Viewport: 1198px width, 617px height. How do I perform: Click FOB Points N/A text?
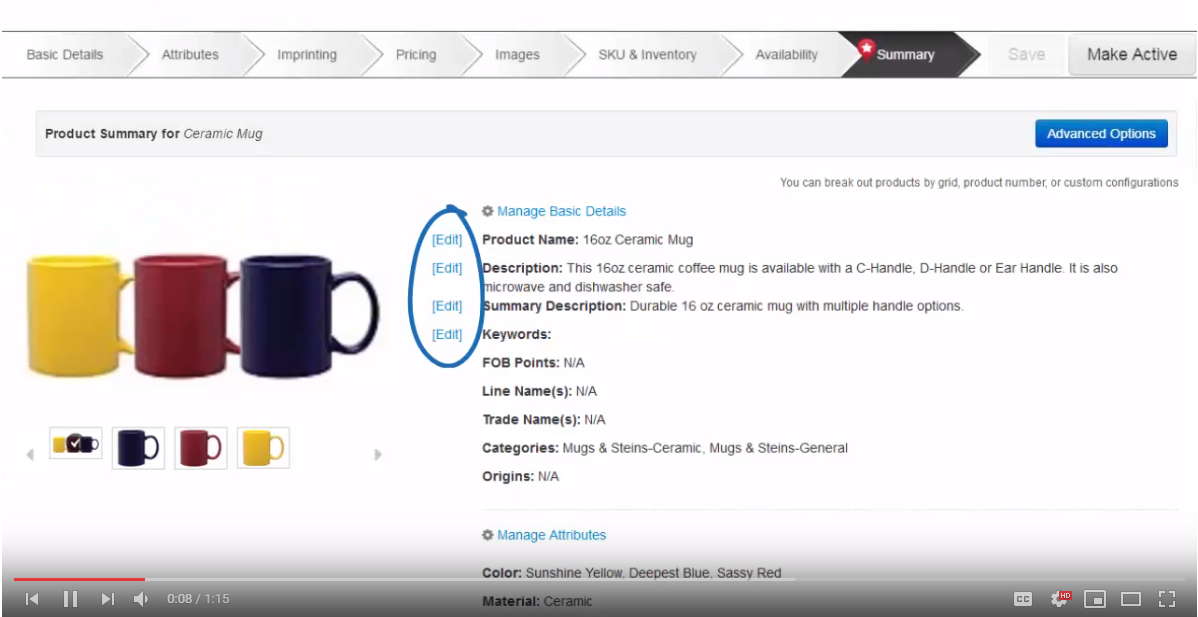pyautogui.click(x=533, y=363)
